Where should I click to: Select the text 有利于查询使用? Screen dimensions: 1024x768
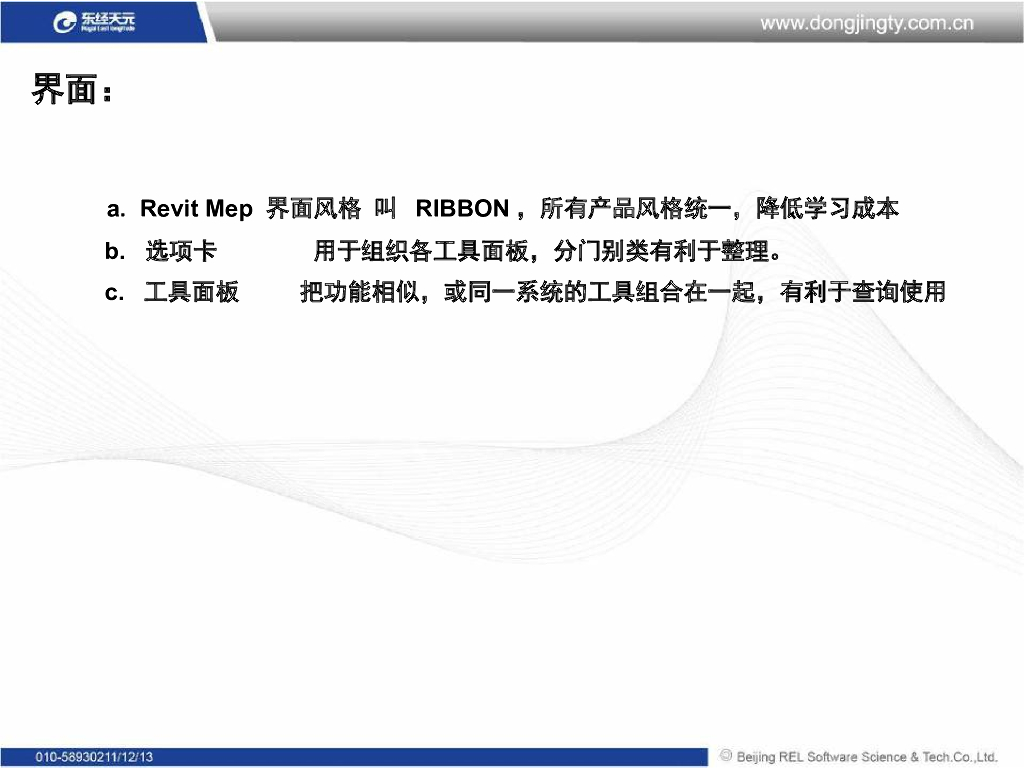863,292
